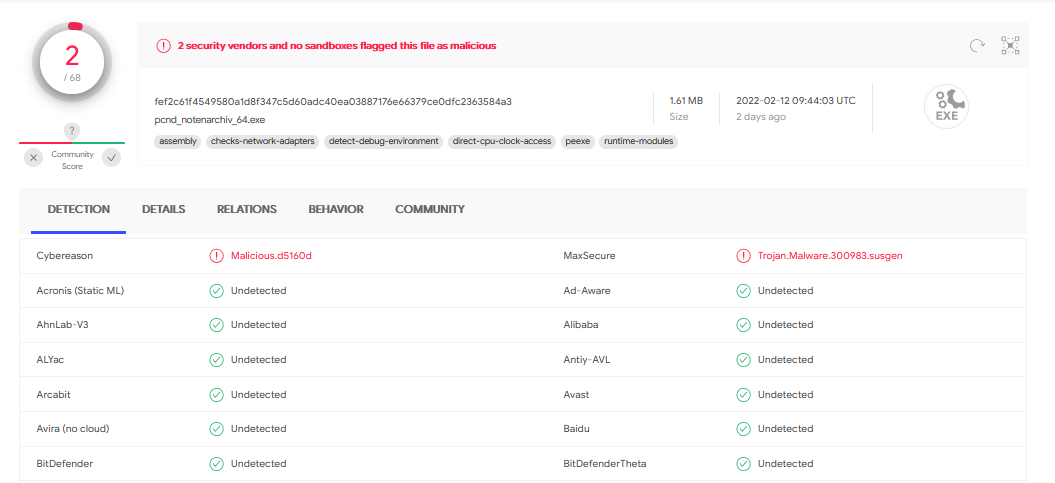Click the green check icon for Avast
This screenshot has height=483, width=1055.
tap(743, 394)
